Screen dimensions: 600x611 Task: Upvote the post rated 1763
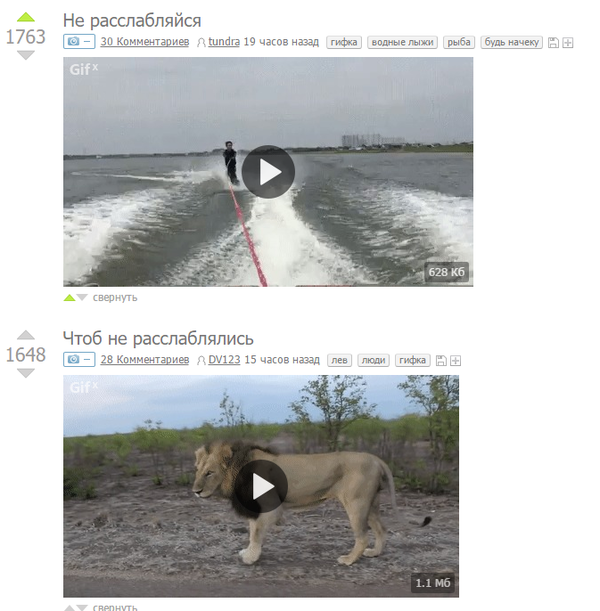click(26, 17)
